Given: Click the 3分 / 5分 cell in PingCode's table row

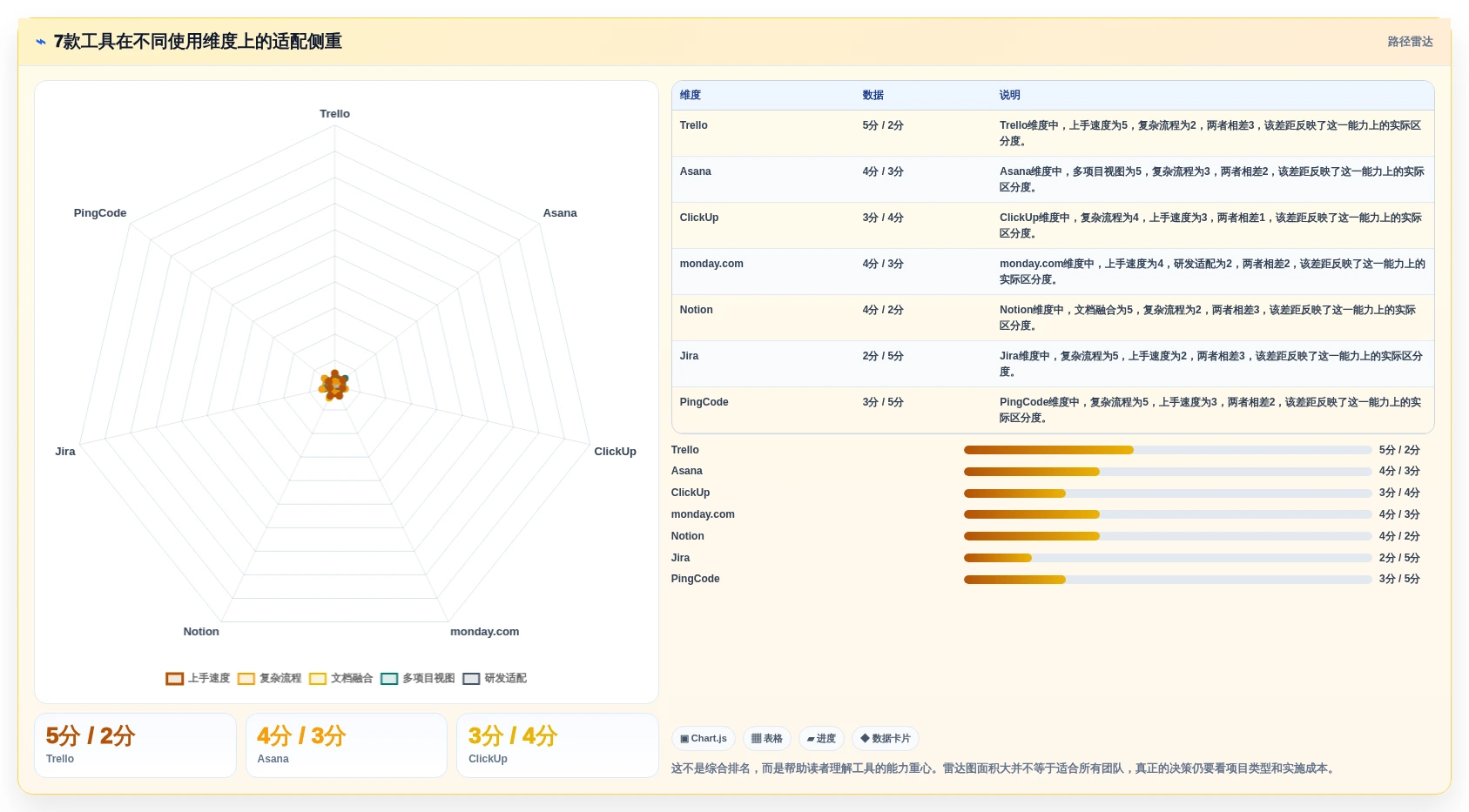Looking at the screenshot, I should (x=883, y=403).
